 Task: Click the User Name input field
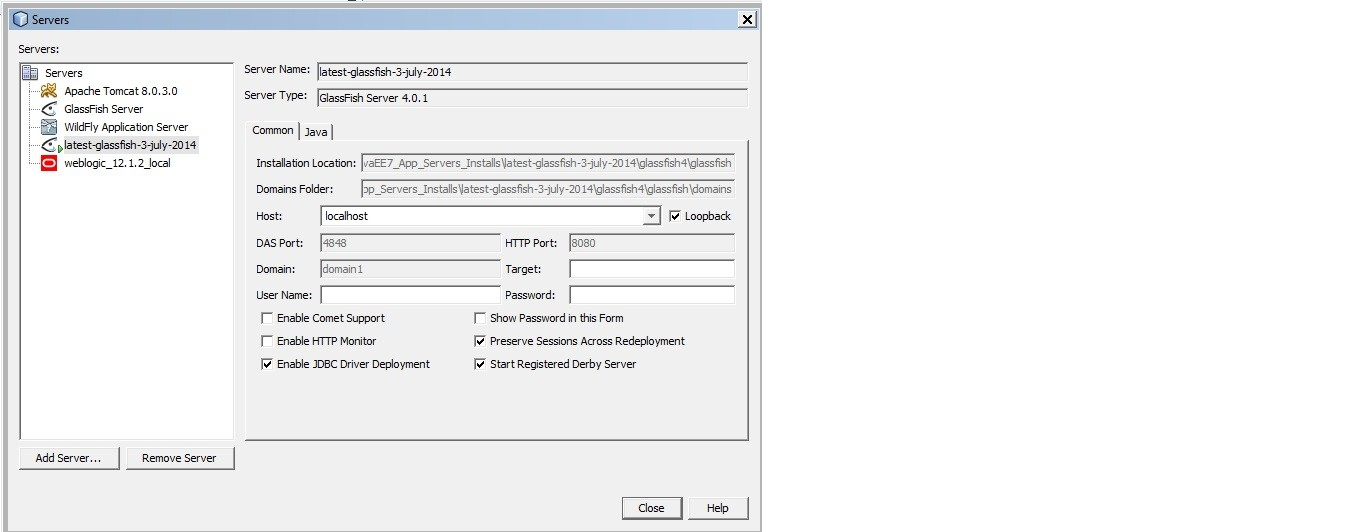[x=410, y=295]
